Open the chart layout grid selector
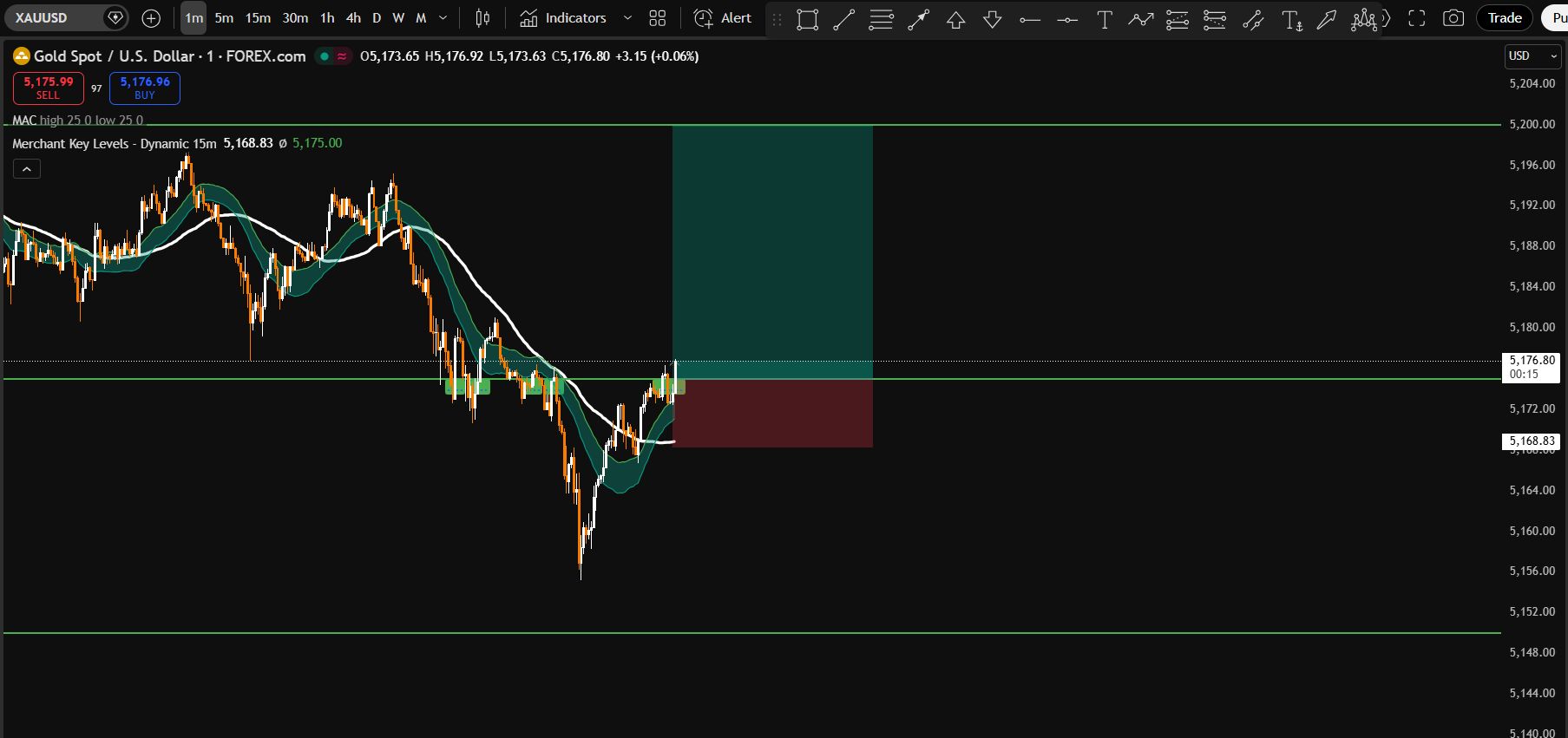Screen dimensions: 1568x738 pyautogui.click(x=658, y=18)
